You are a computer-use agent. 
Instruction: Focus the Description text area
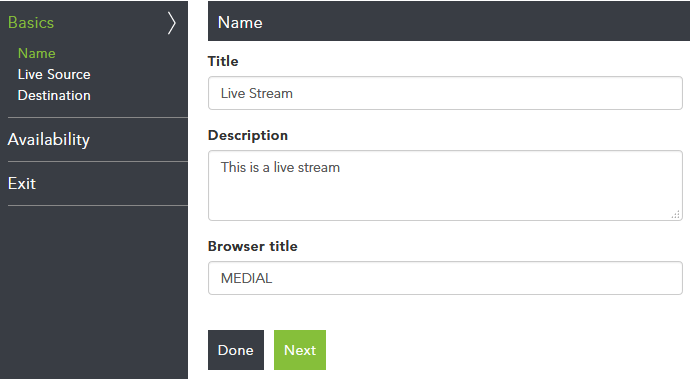pos(445,185)
